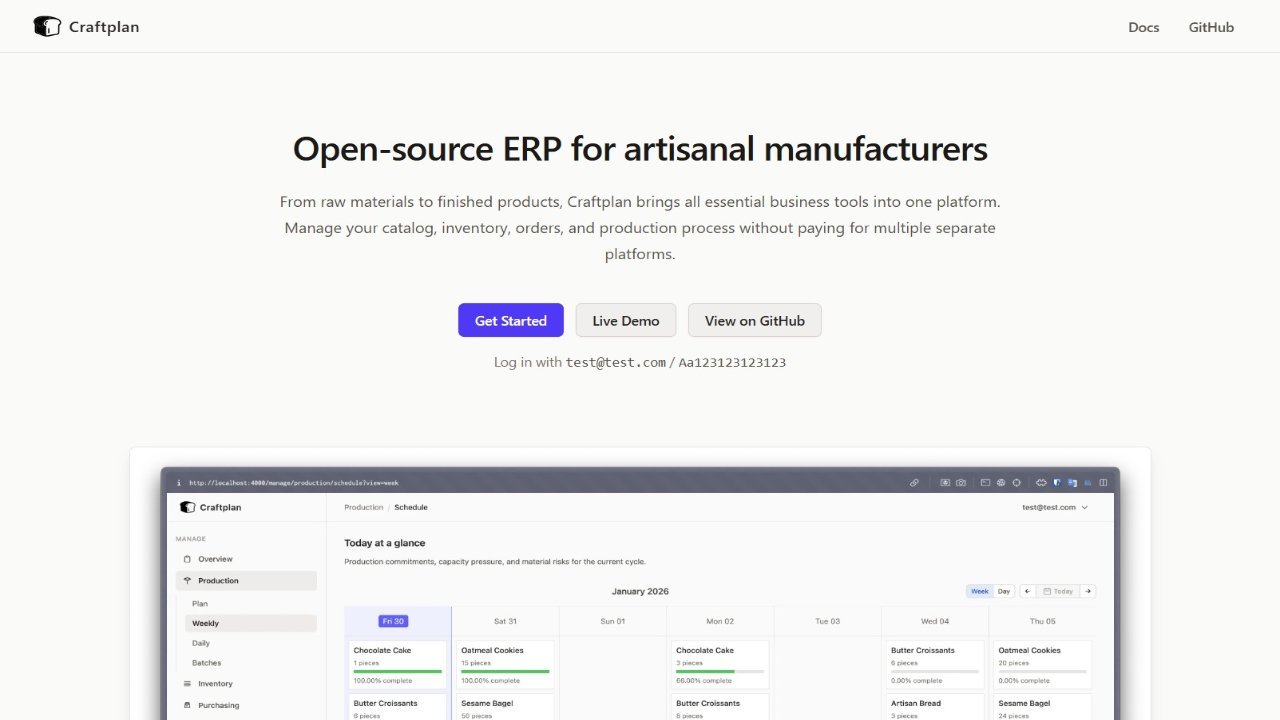
Task: Click the Inventory icon in demo sidebar
Action: pos(187,684)
